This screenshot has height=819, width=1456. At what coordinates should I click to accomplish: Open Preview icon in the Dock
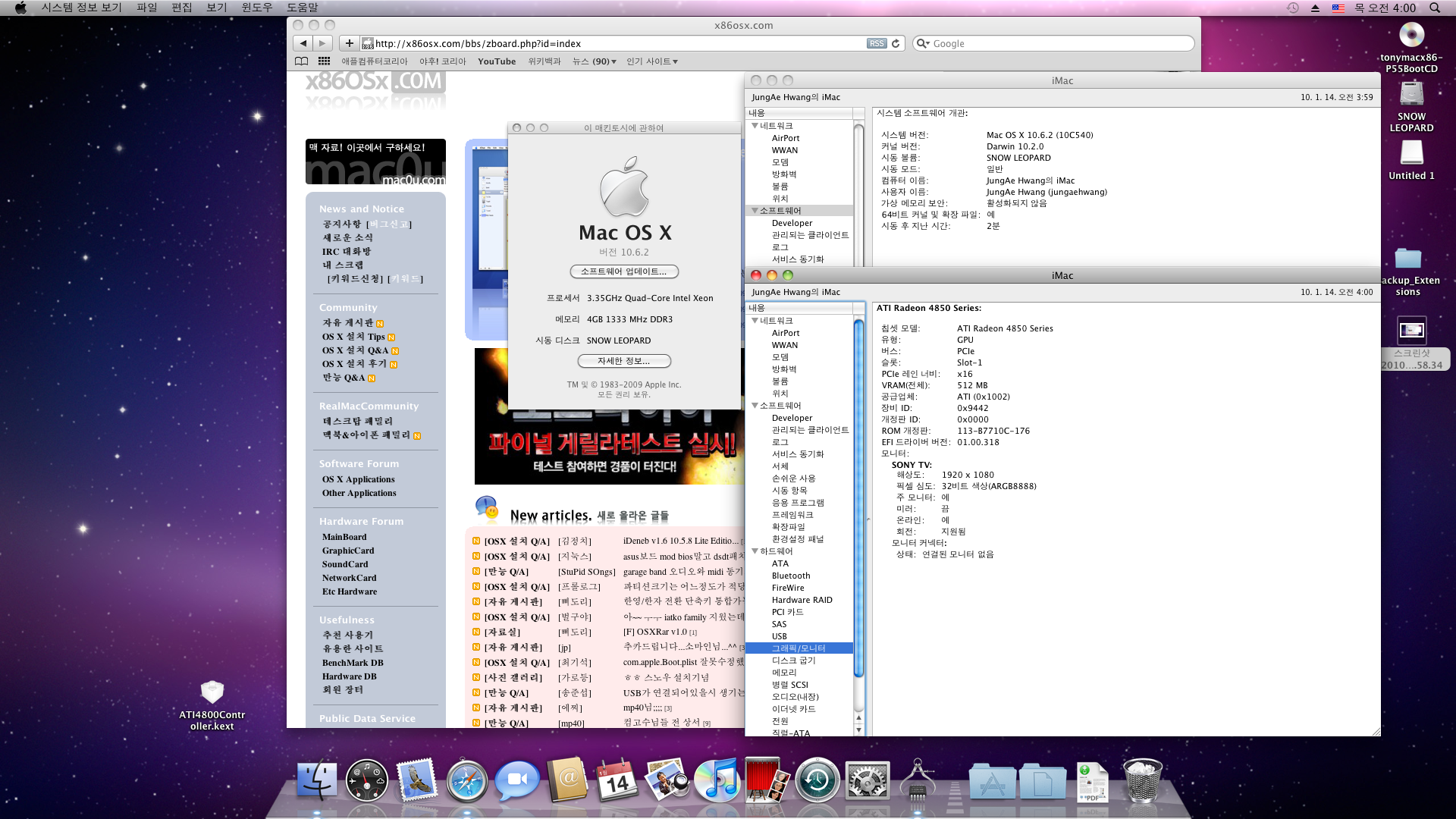pos(667,780)
